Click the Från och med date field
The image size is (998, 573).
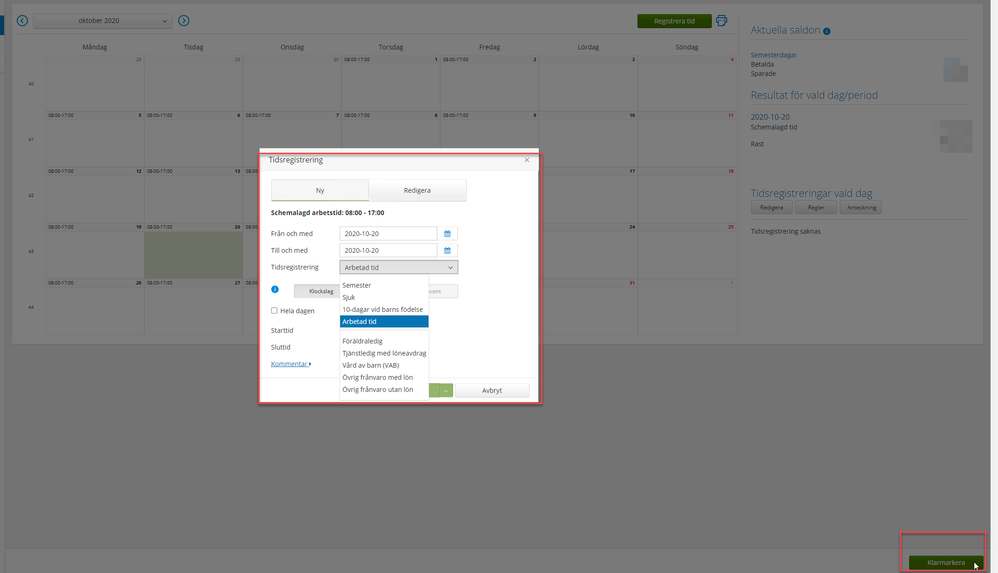[x=388, y=234]
